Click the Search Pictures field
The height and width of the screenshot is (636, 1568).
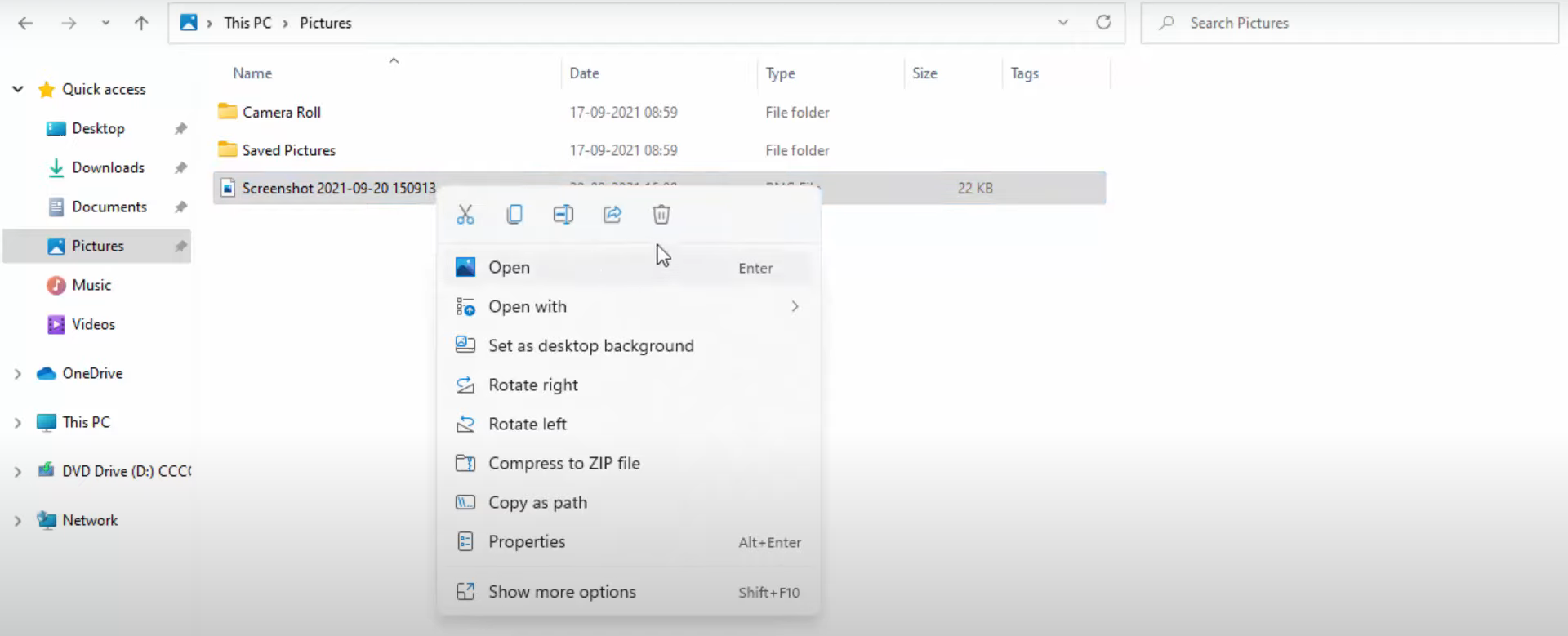[x=1347, y=23]
